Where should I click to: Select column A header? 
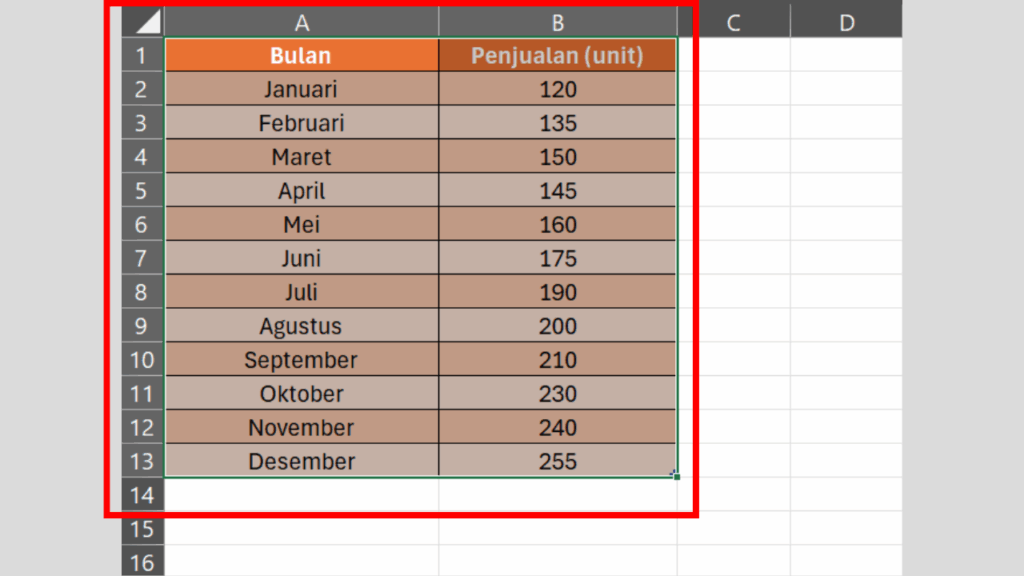click(301, 22)
